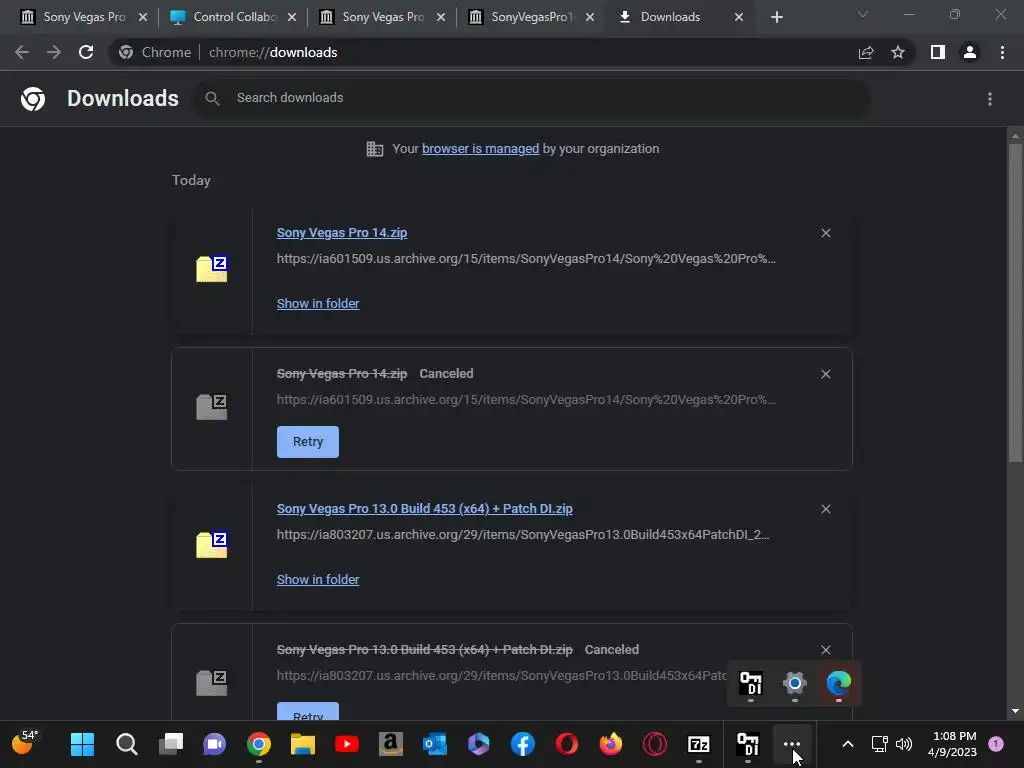
Task: Open Windows Start menu
Action: click(82, 744)
